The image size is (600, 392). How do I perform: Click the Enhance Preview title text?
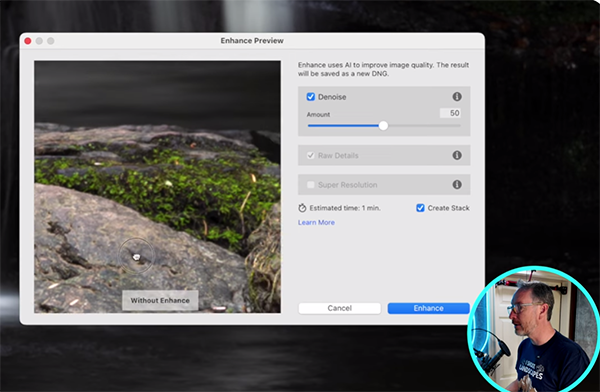[x=252, y=41]
